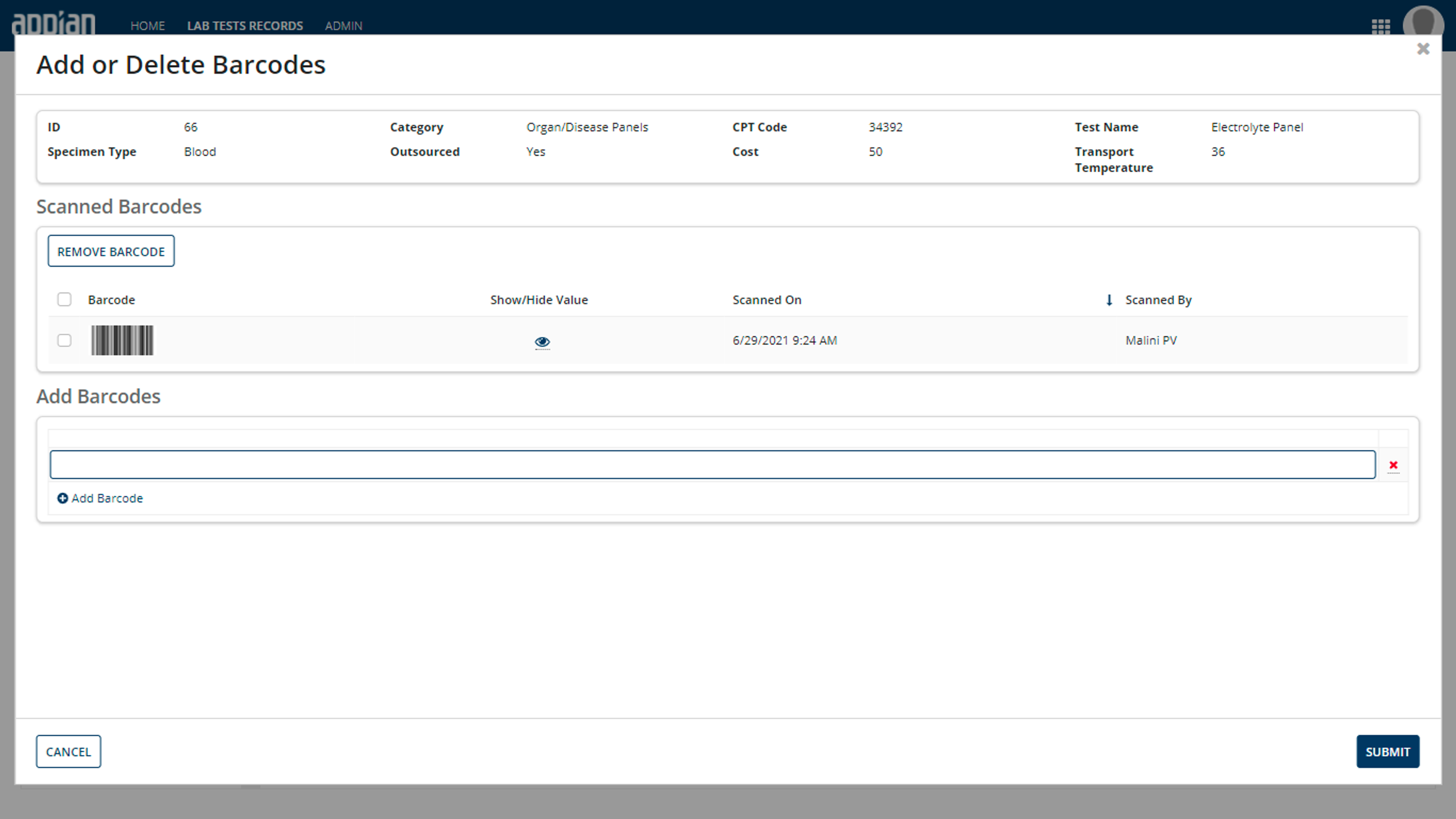1456x819 pixels.
Task: Cancel the barcode dialog
Action: click(x=68, y=751)
